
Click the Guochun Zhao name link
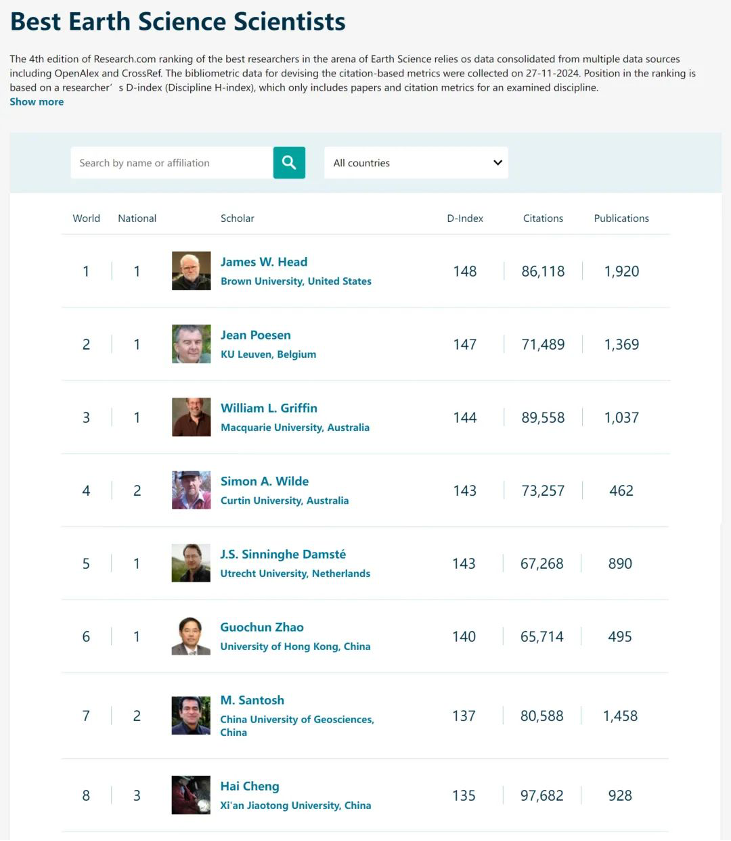(262, 627)
